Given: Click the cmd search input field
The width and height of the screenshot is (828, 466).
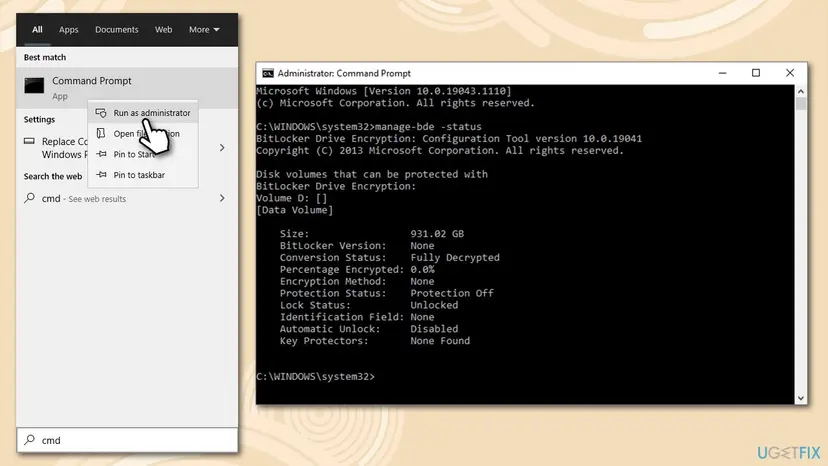Looking at the screenshot, I should click(127, 440).
